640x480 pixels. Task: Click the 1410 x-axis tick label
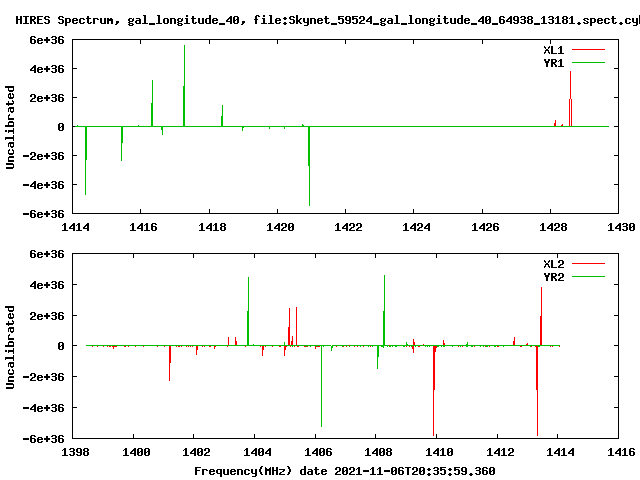coord(439,452)
